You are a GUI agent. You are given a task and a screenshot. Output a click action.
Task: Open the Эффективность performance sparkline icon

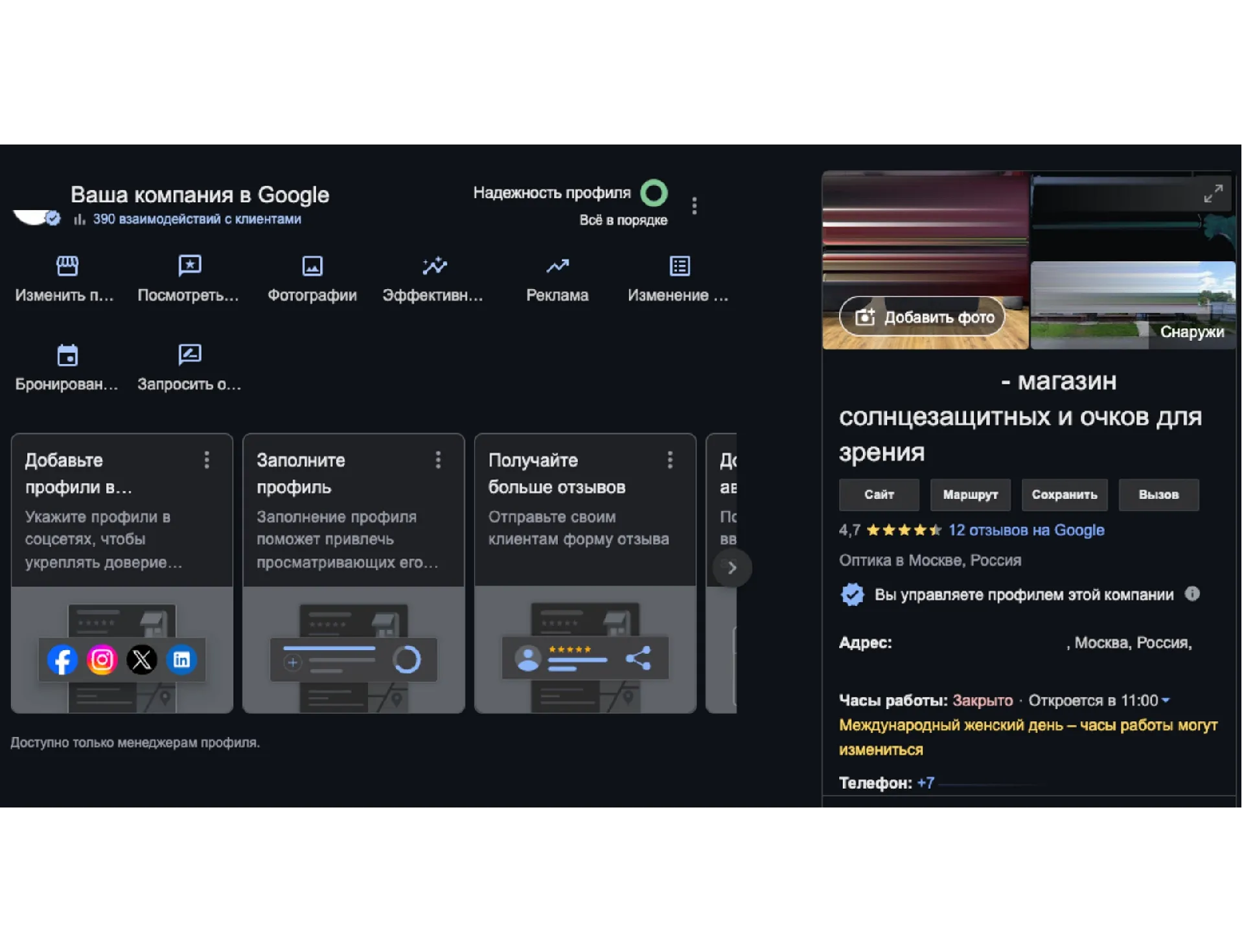tap(434, 266)
